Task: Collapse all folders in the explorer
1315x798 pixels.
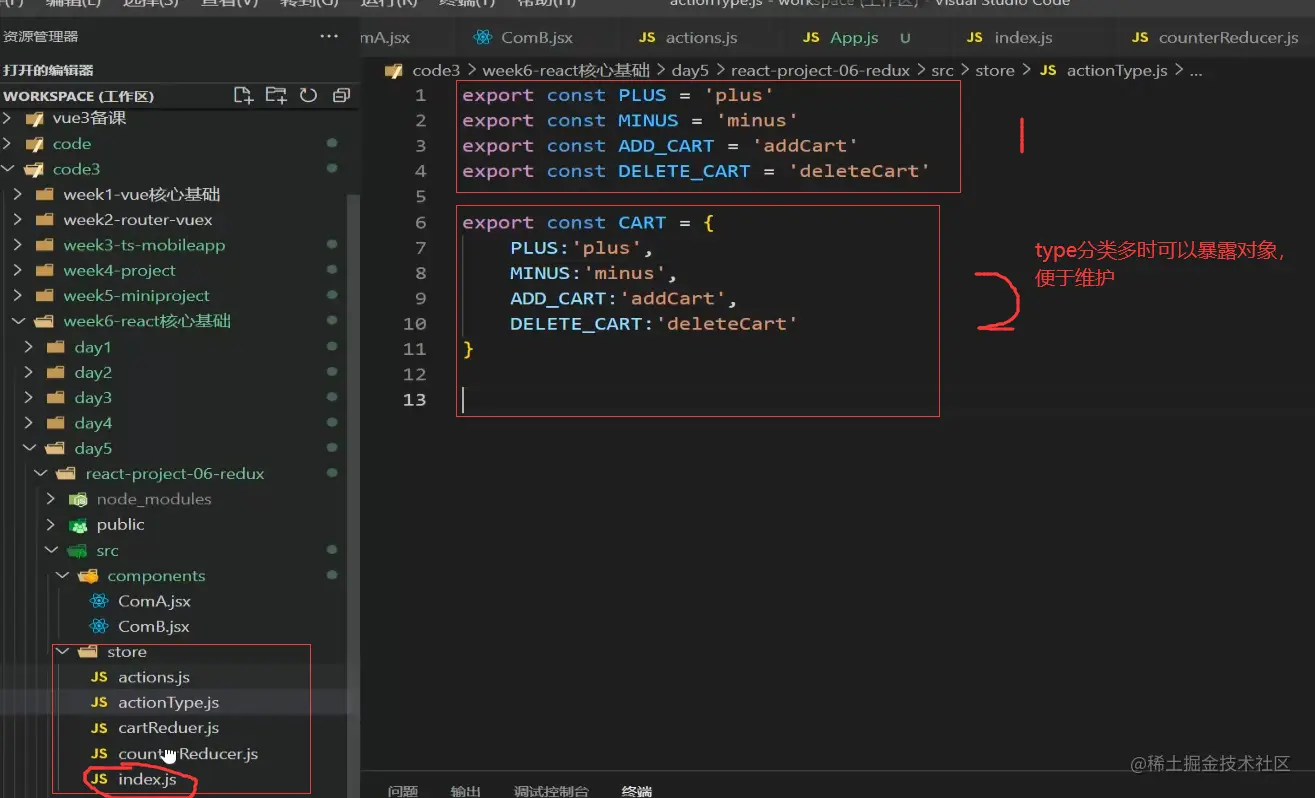Action: [341, 95]
